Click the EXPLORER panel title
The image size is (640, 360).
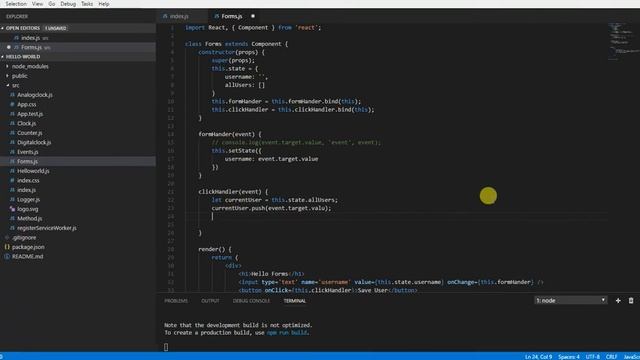coord(17,16)
